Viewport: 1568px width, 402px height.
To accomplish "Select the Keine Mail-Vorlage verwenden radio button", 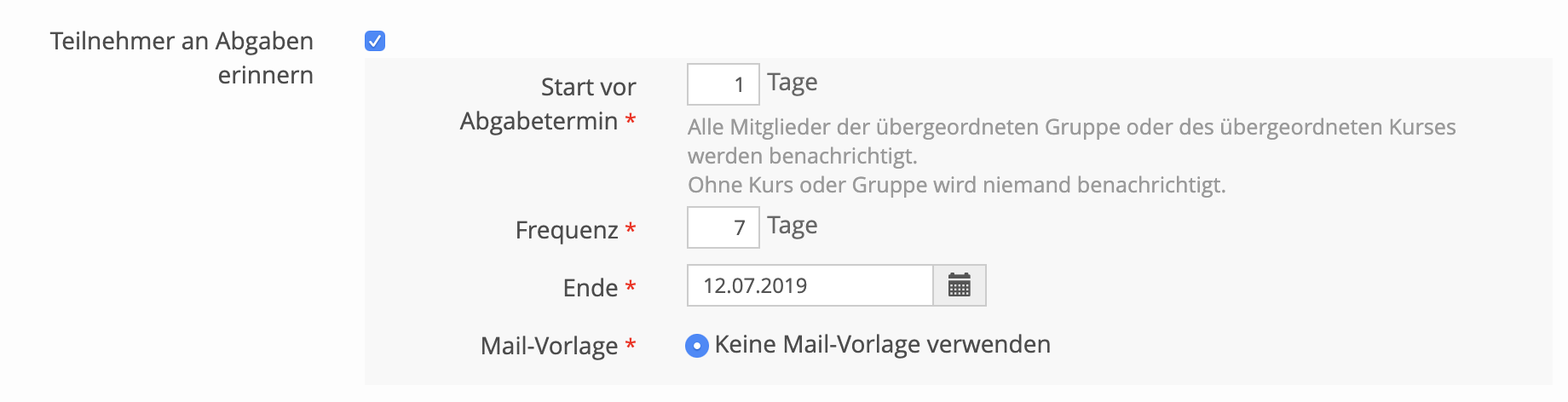I will tap(697, 345).
